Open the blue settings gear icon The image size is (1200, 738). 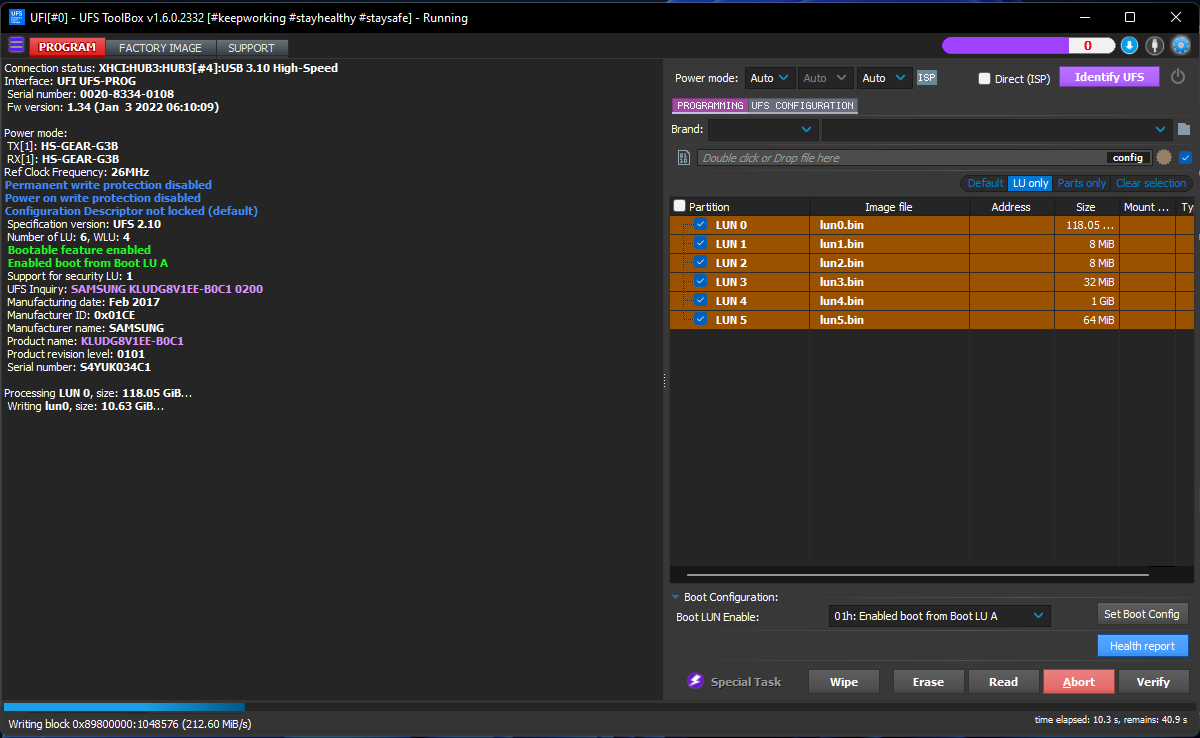[1181, 45]
